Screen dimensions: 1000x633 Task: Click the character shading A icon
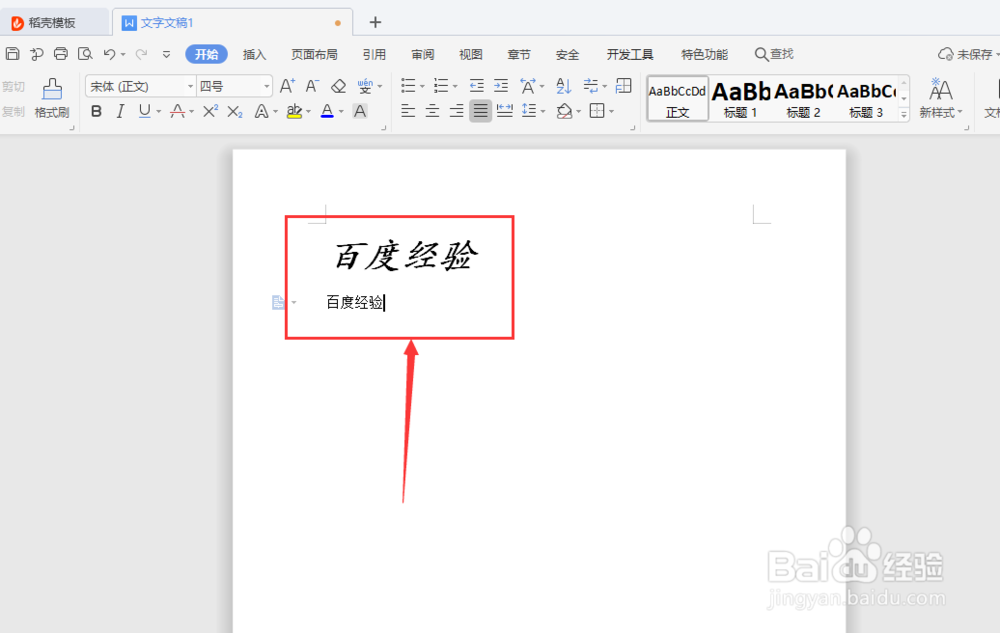(360, 112)
